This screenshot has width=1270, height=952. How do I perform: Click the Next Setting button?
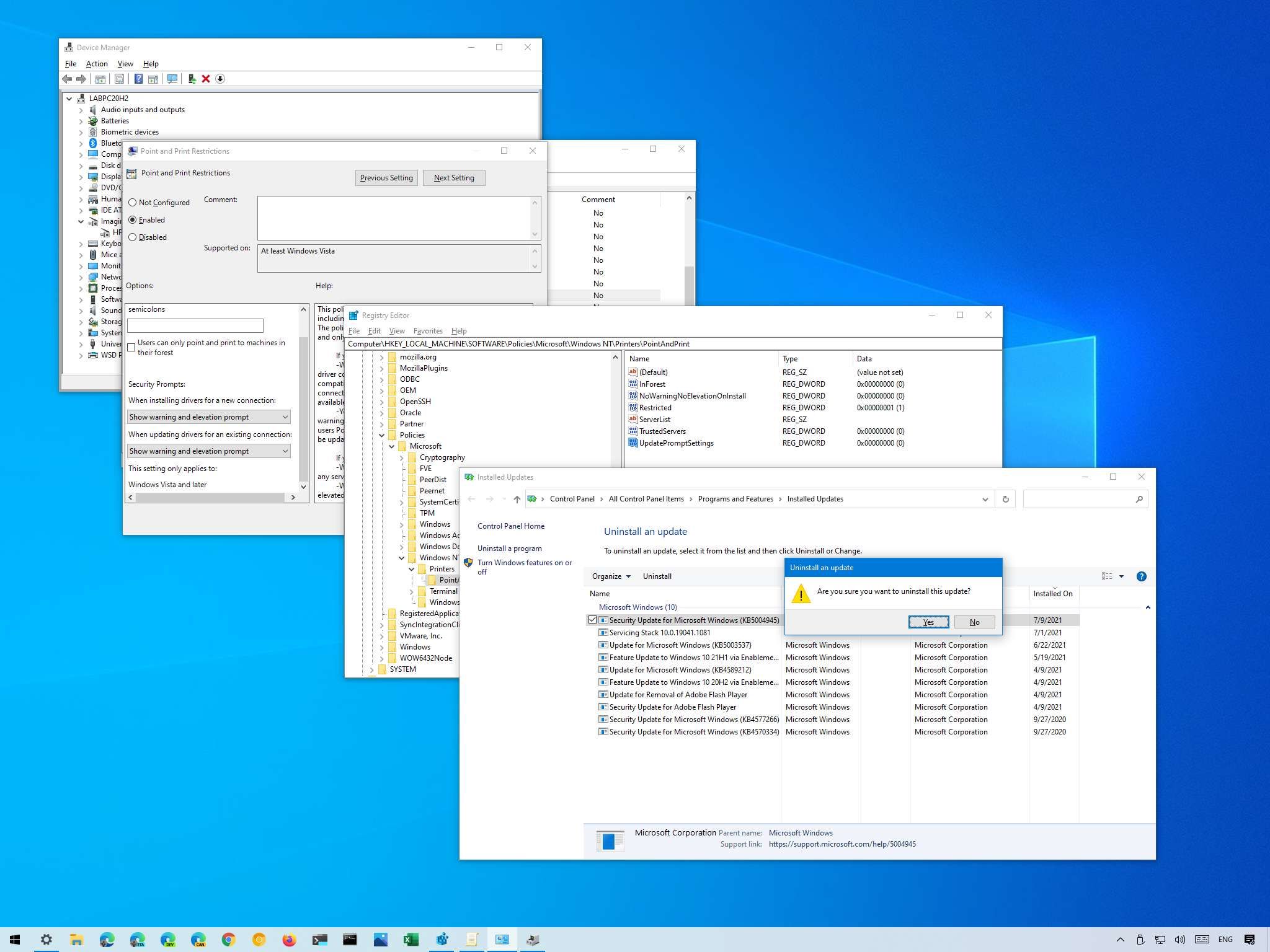pyautogui.click(x=453, y=178)
